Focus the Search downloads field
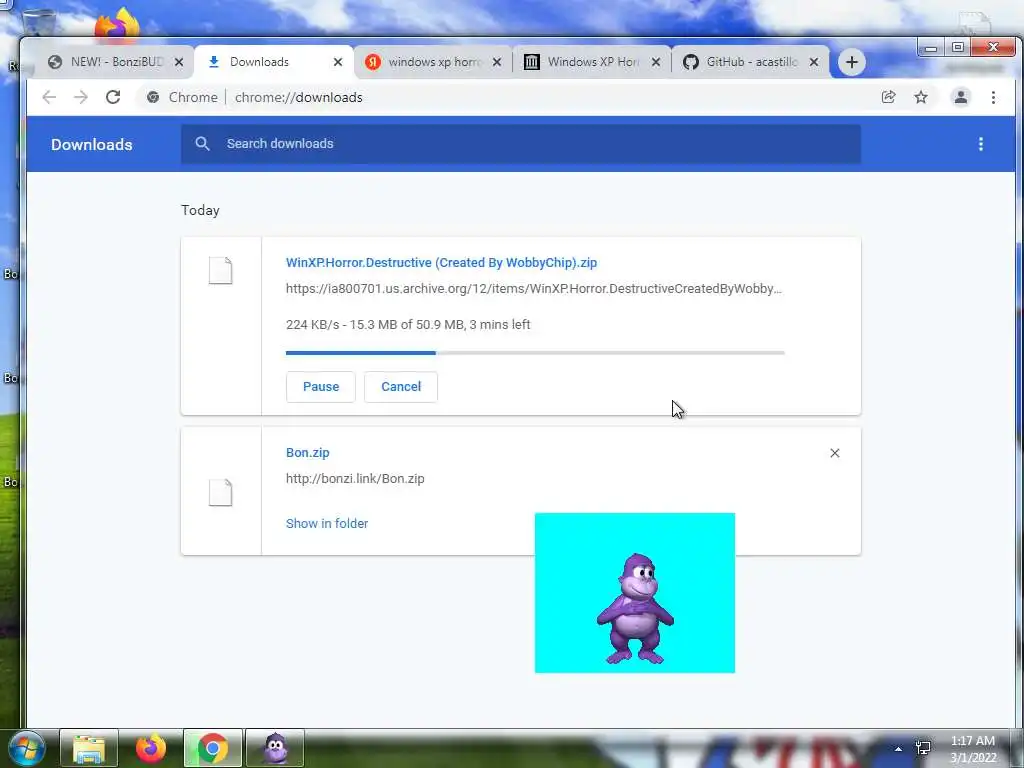The height and width of the screenshot is (768, 1024). [520, 144]
